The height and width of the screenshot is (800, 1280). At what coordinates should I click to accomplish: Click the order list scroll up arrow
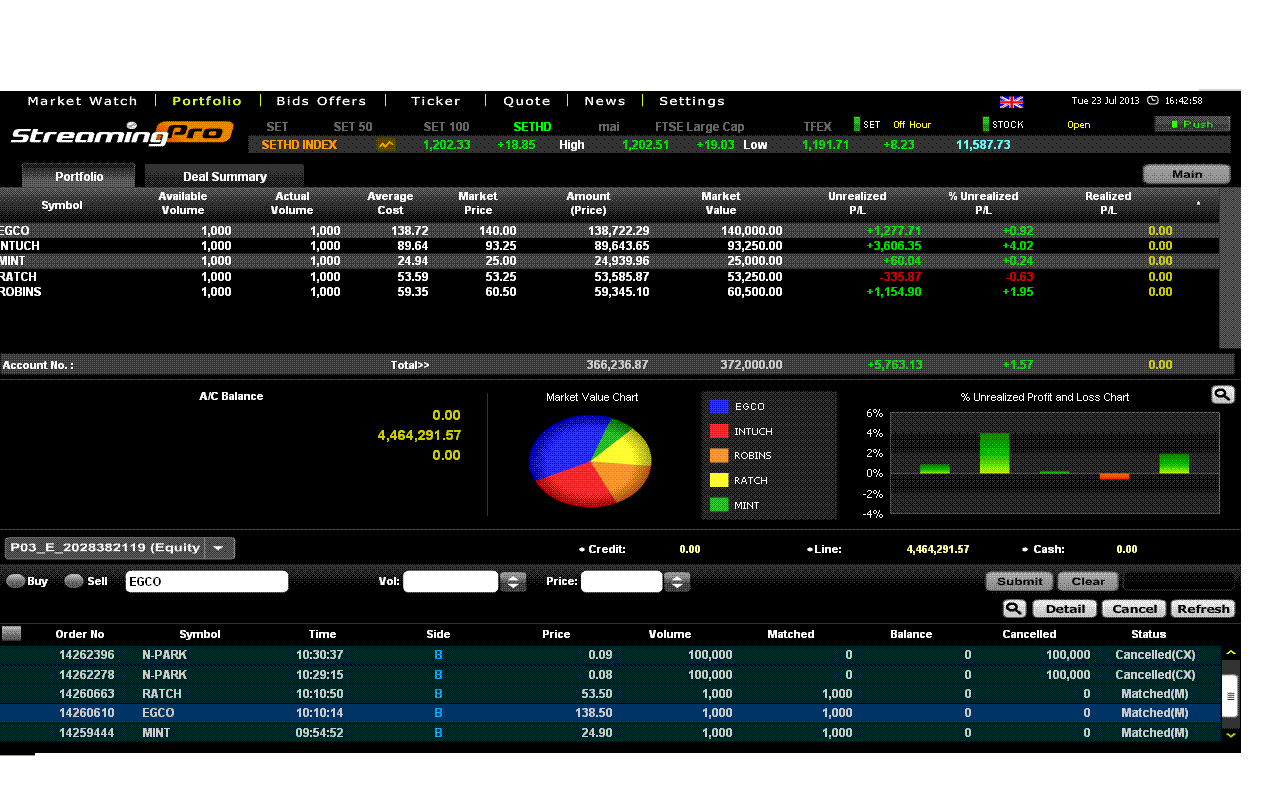pos(1231,653)
